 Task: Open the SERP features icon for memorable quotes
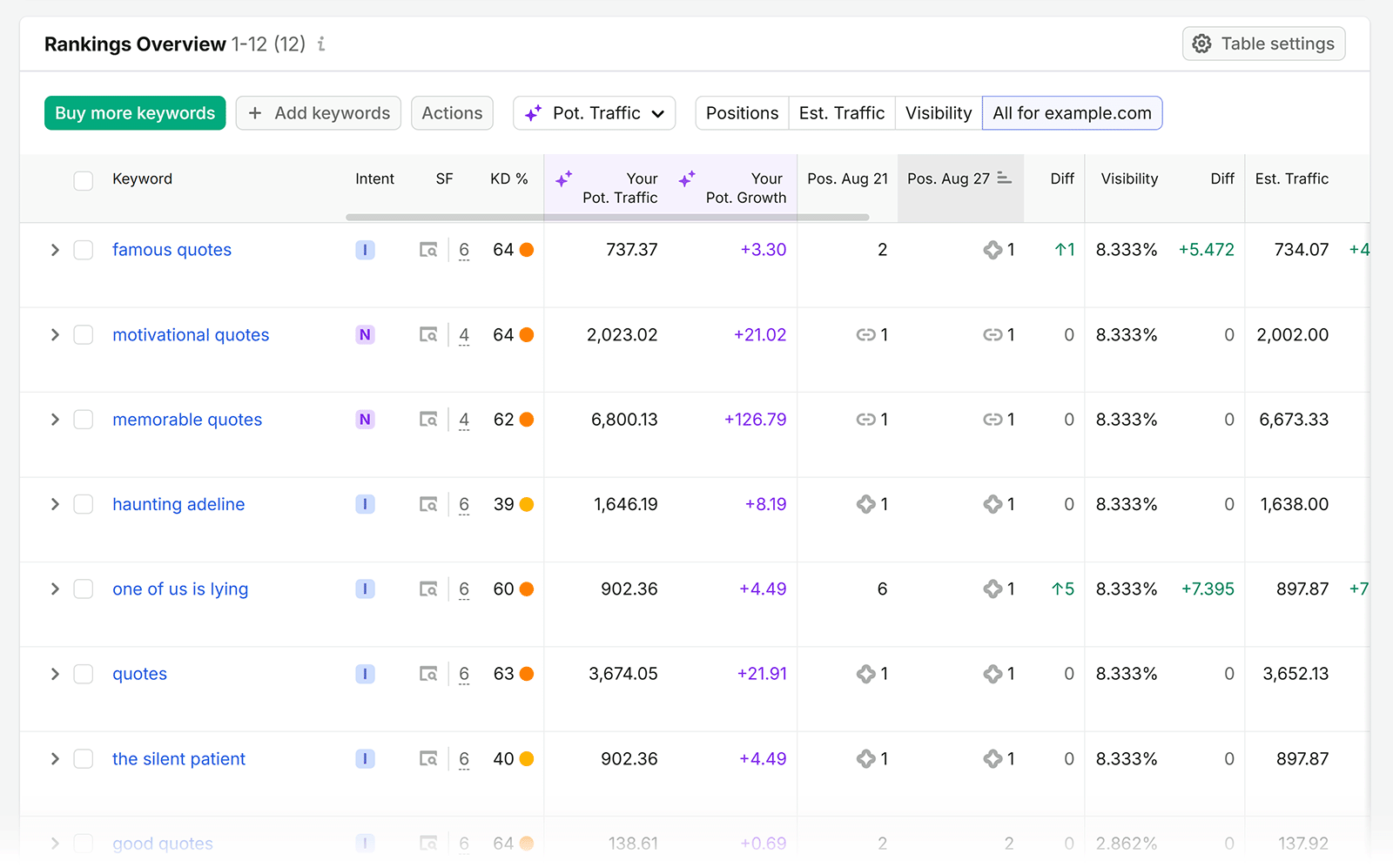coord(428,420)
